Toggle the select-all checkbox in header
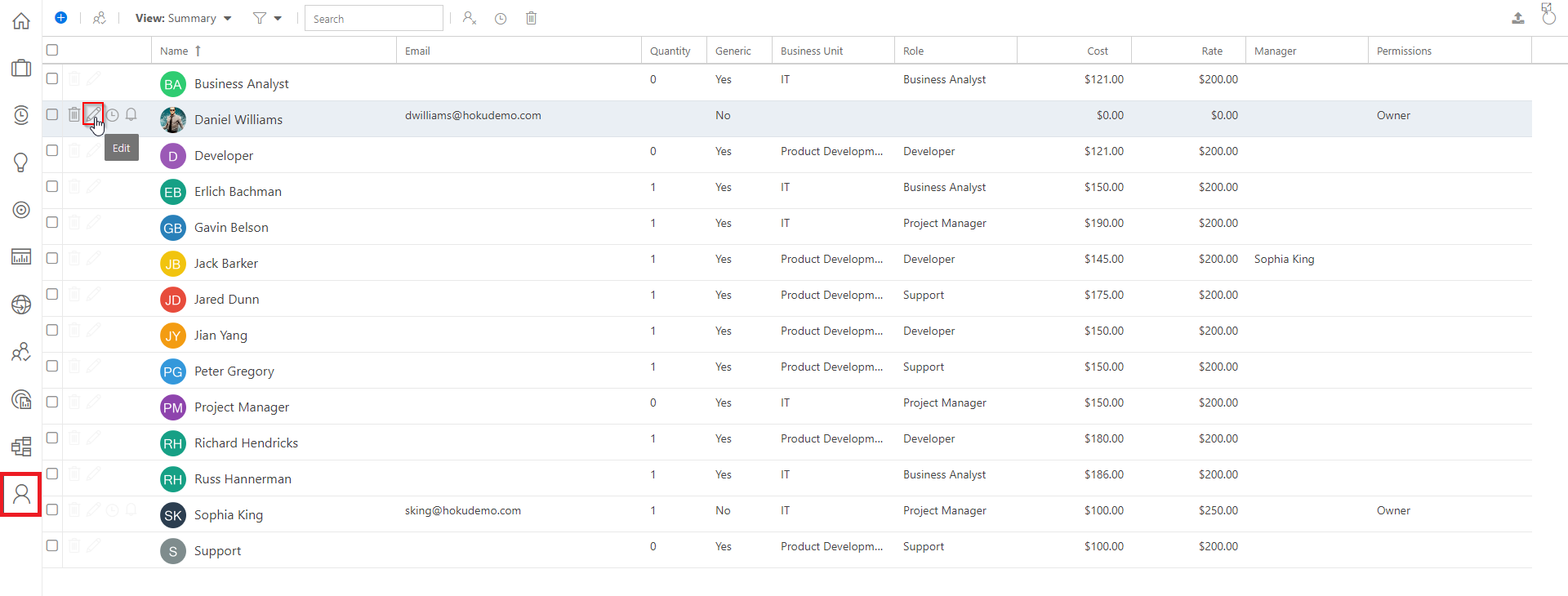The width and height of the screenshot is (1568, 596). pyautogui.click(x=52, y=50)
